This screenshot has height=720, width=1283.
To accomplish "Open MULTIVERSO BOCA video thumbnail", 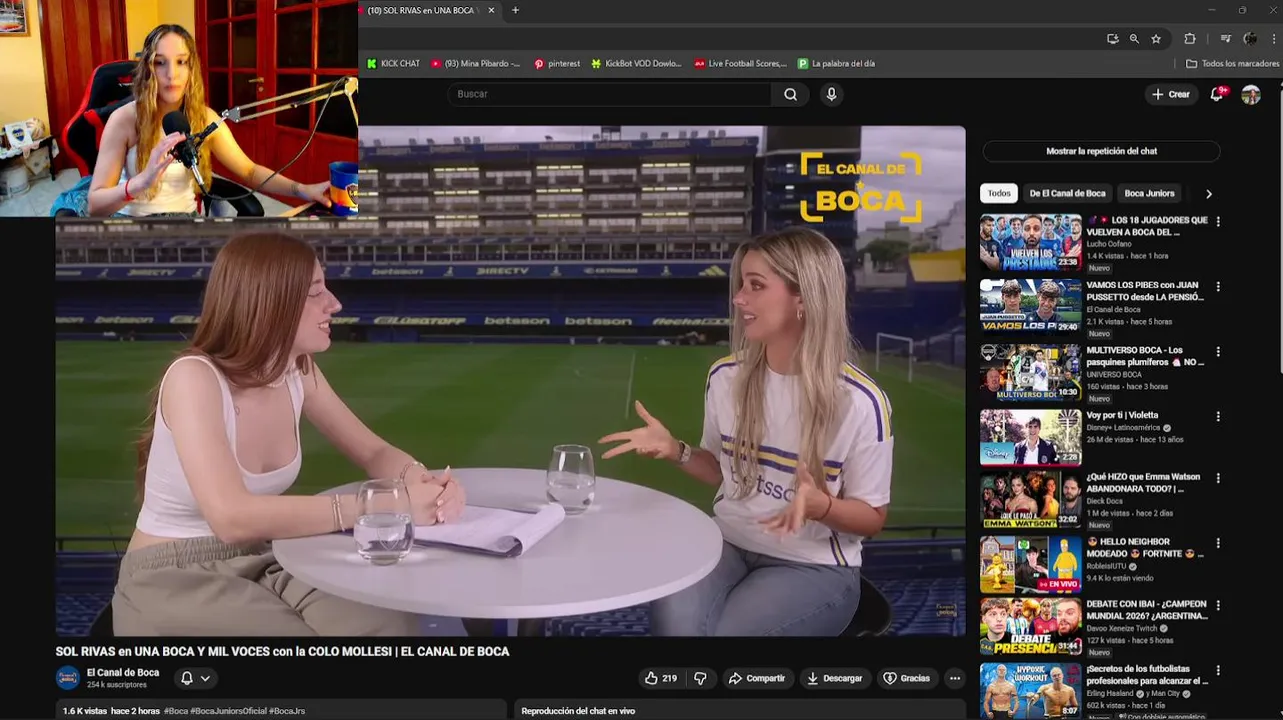I will pyautogui.click(x=1030, y=372).
